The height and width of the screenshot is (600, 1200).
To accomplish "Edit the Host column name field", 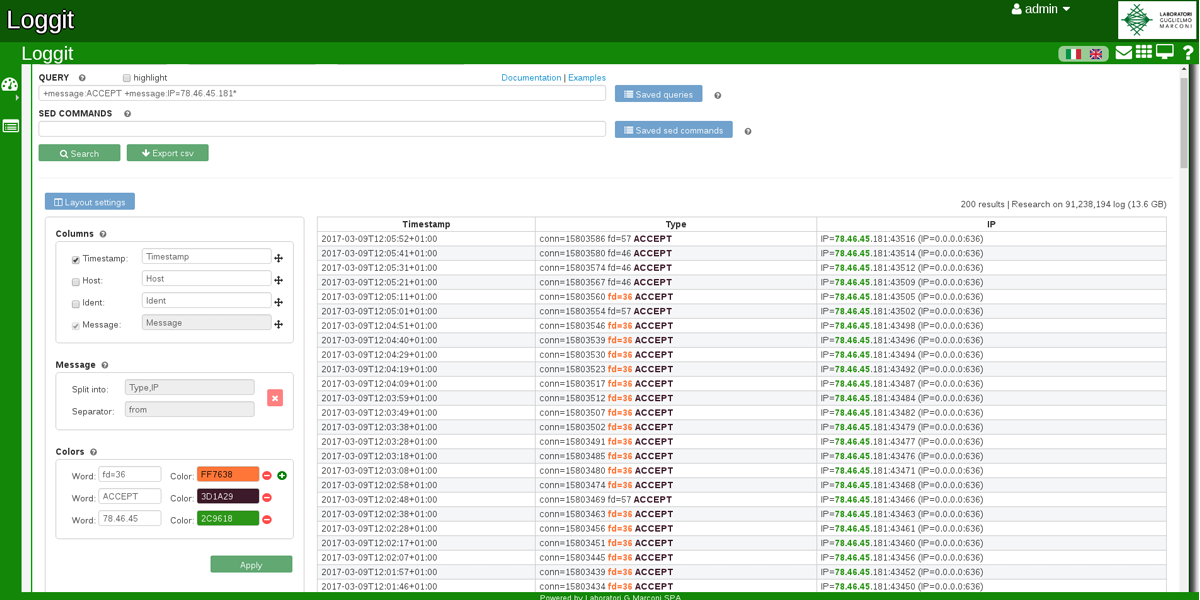I will point(206,279).
